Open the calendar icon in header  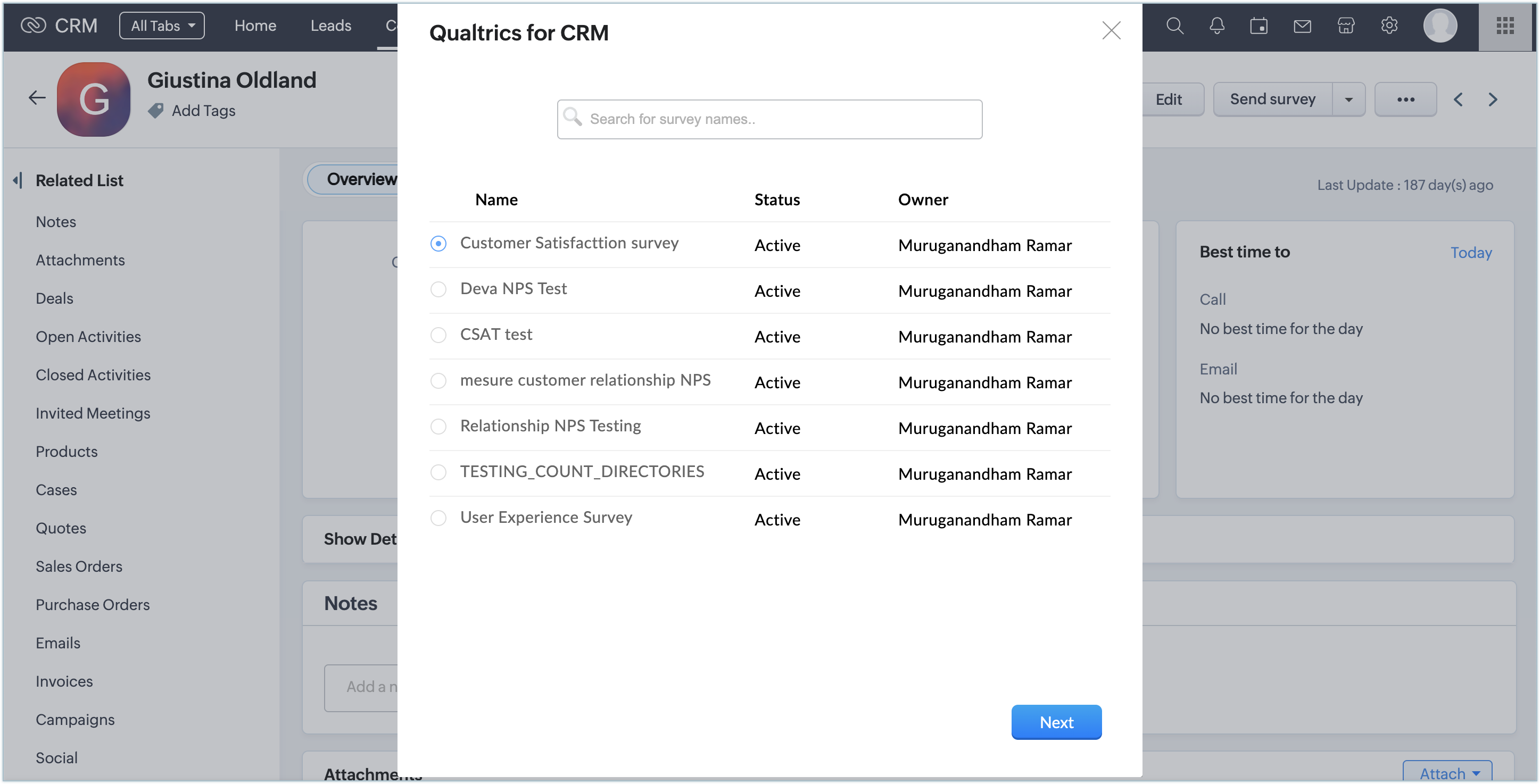click(1259, 26)
